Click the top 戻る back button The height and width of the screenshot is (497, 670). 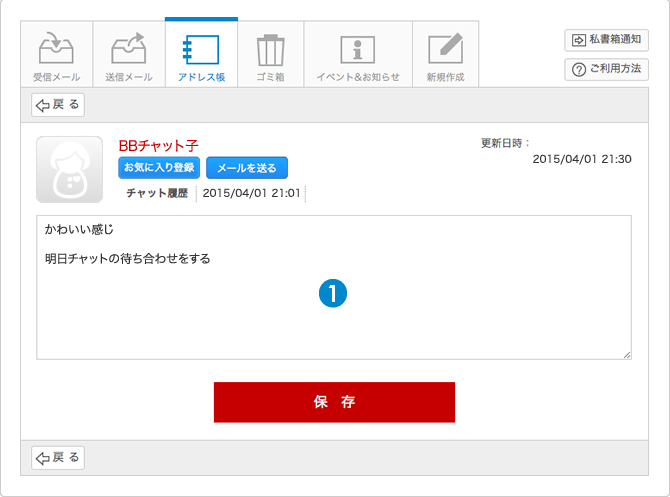coord(58,105)
